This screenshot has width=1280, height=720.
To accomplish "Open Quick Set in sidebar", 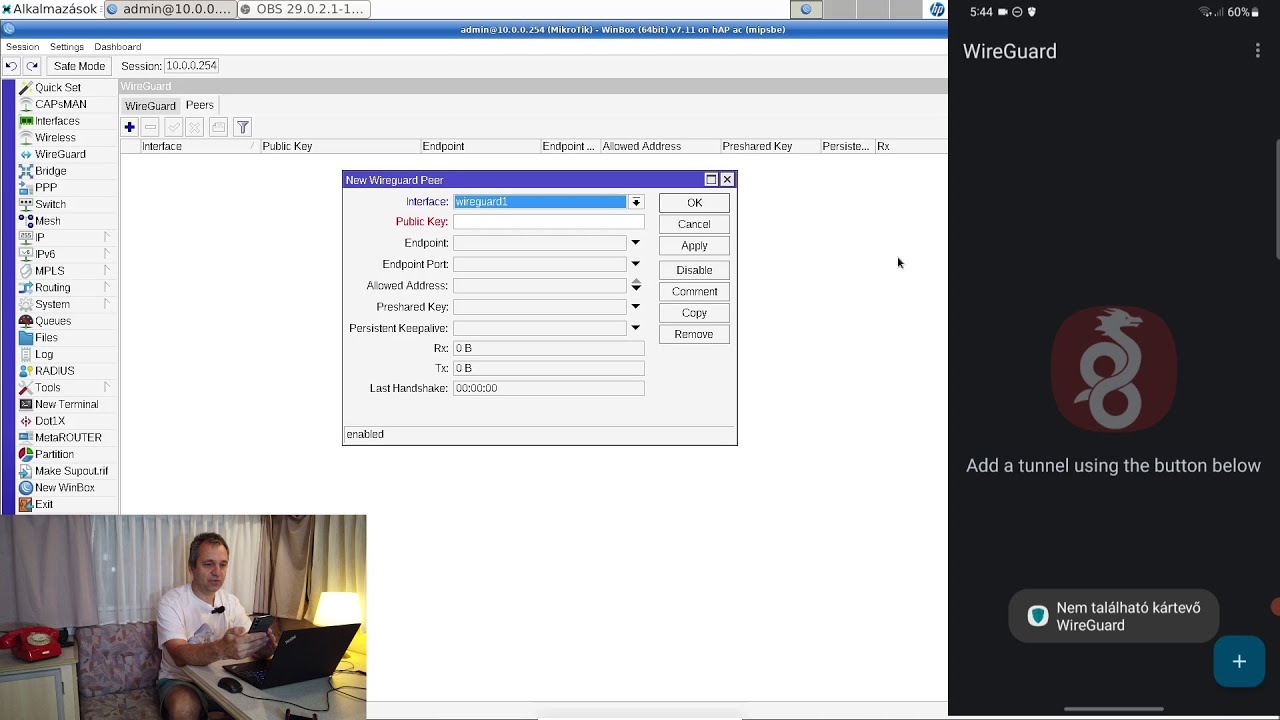I will coord(58,88).
